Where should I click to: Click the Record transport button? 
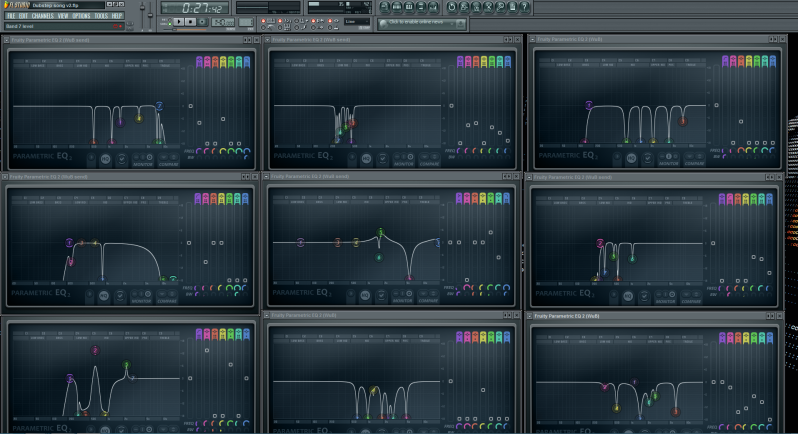(x=202, y=22)
